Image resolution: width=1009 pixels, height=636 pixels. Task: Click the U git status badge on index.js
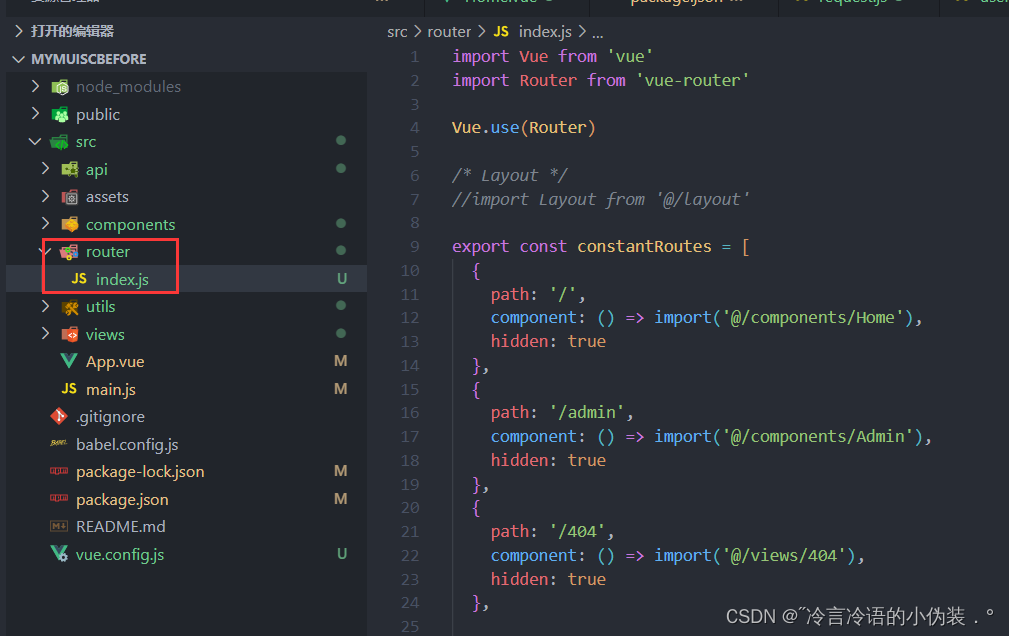click(x=342, y=279)
